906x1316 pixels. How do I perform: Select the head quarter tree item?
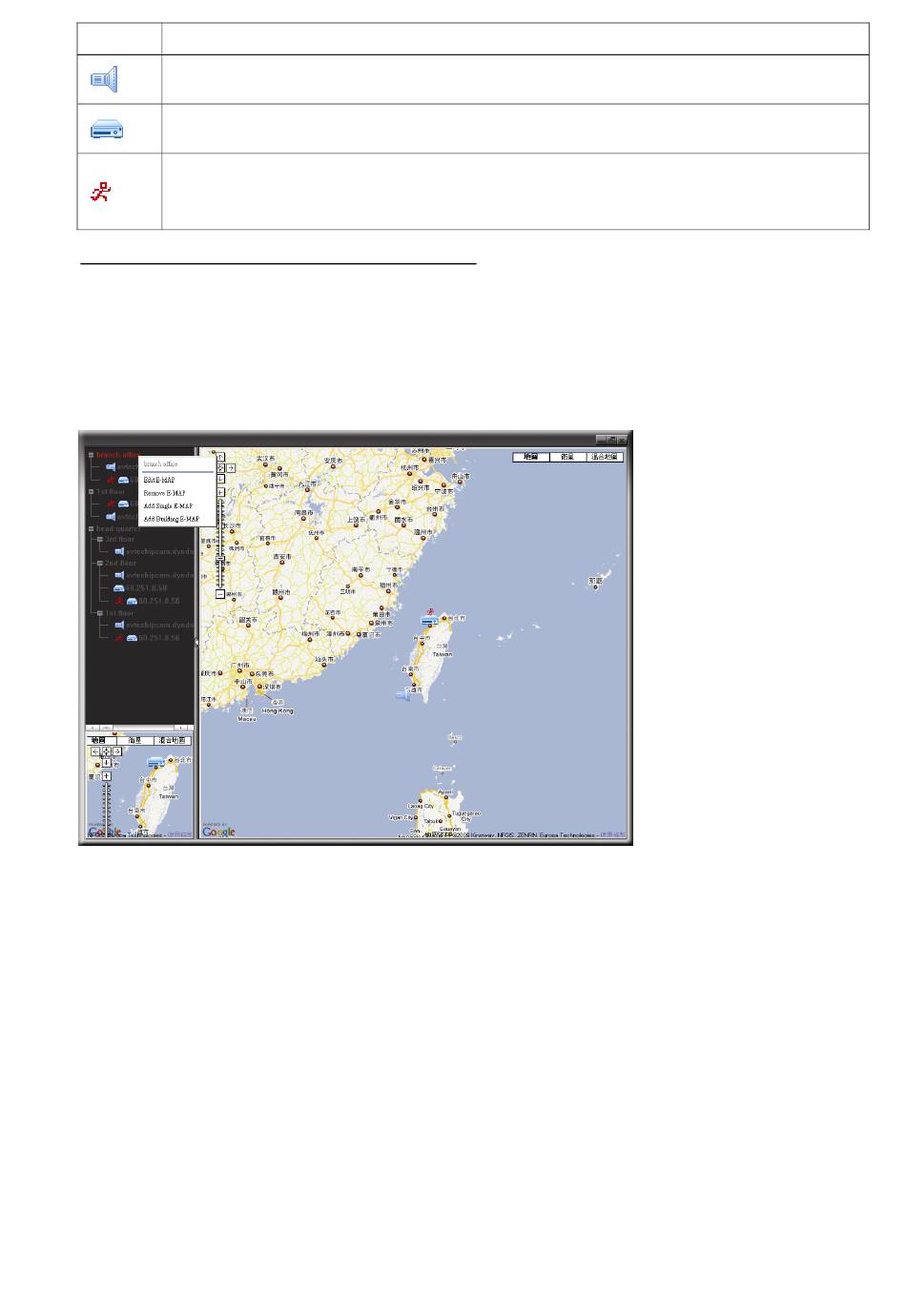[x=118, y=529]
